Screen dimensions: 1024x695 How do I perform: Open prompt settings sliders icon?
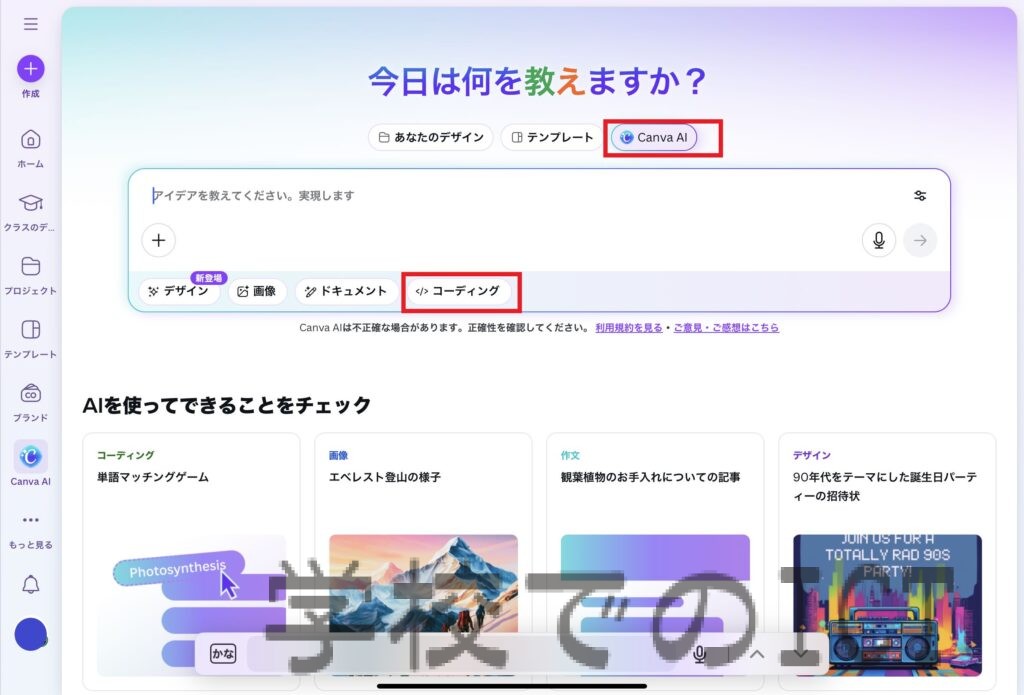(x=920, y=196)
